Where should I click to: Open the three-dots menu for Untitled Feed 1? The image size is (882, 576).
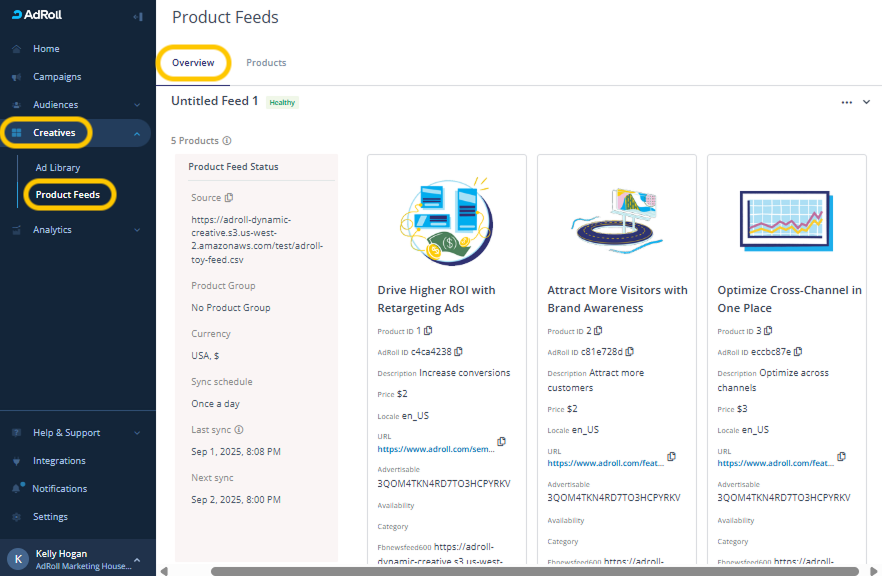click(846, 102)
